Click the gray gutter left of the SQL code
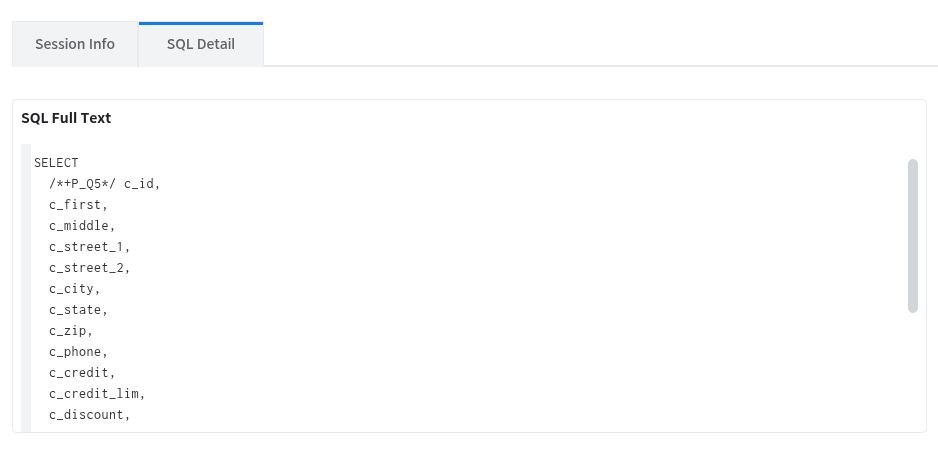This screenshot has width=938, height=450. [x=26, y=290]
